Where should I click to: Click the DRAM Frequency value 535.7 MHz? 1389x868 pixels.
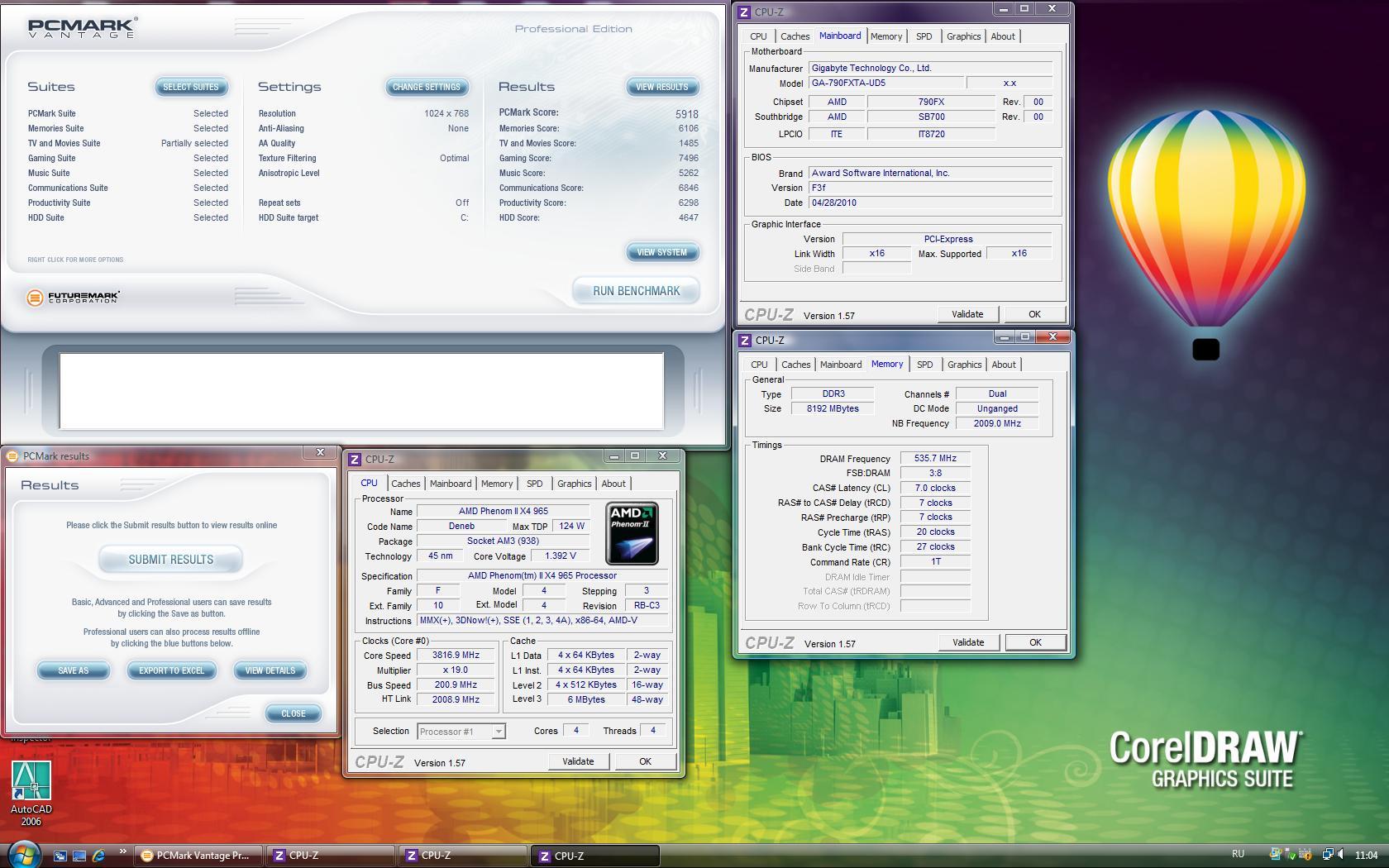point(935,458)
